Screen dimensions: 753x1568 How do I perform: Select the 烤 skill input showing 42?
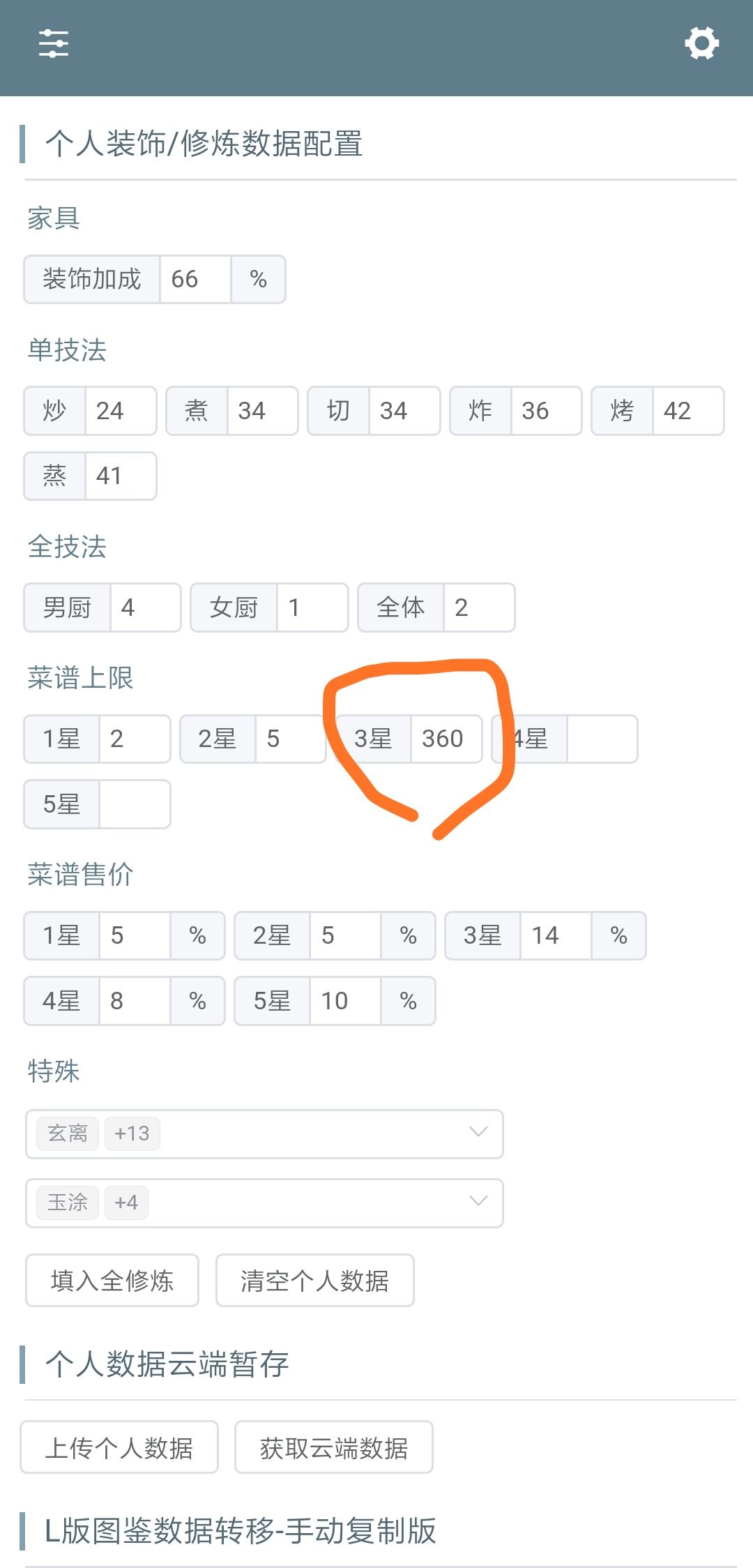(x=687, y=411)
